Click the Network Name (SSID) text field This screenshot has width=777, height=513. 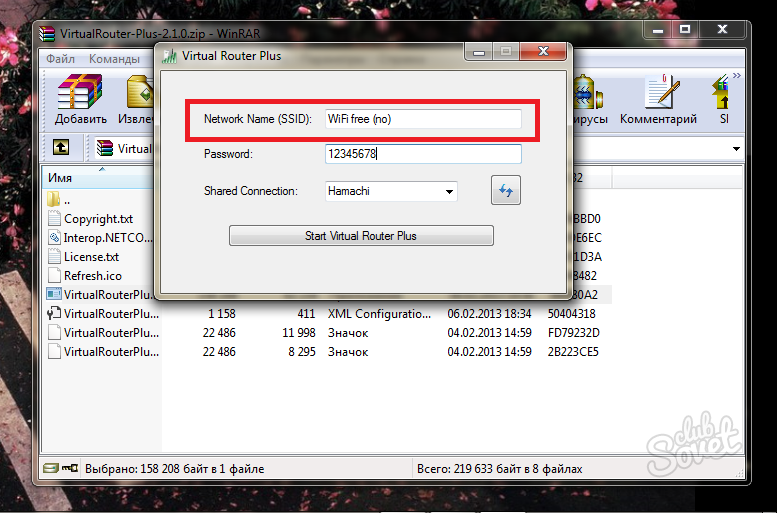click(x=423, y=119)
